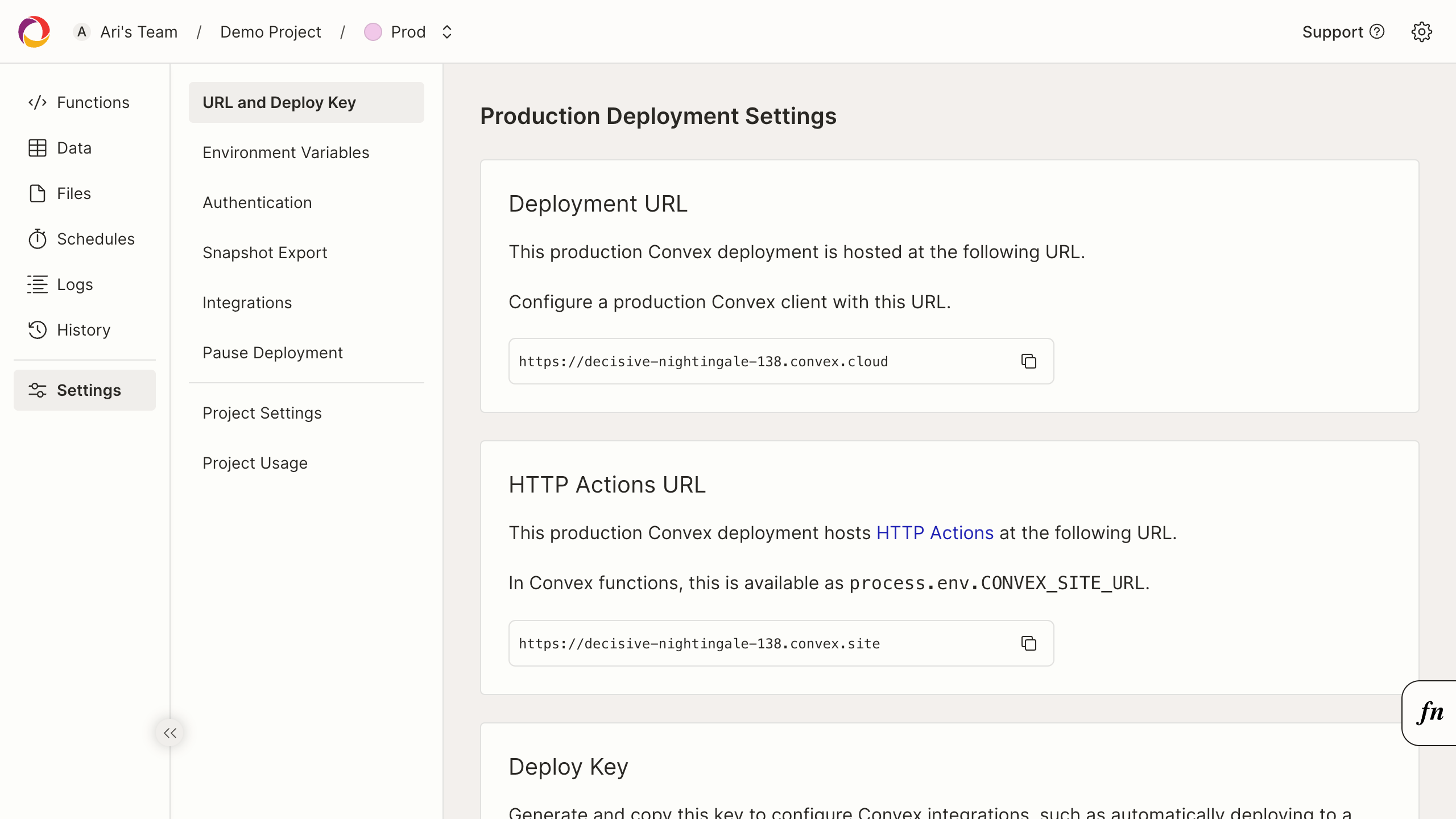Click the Deploy Key heading
1456x819 pixels.
[568, 767]
